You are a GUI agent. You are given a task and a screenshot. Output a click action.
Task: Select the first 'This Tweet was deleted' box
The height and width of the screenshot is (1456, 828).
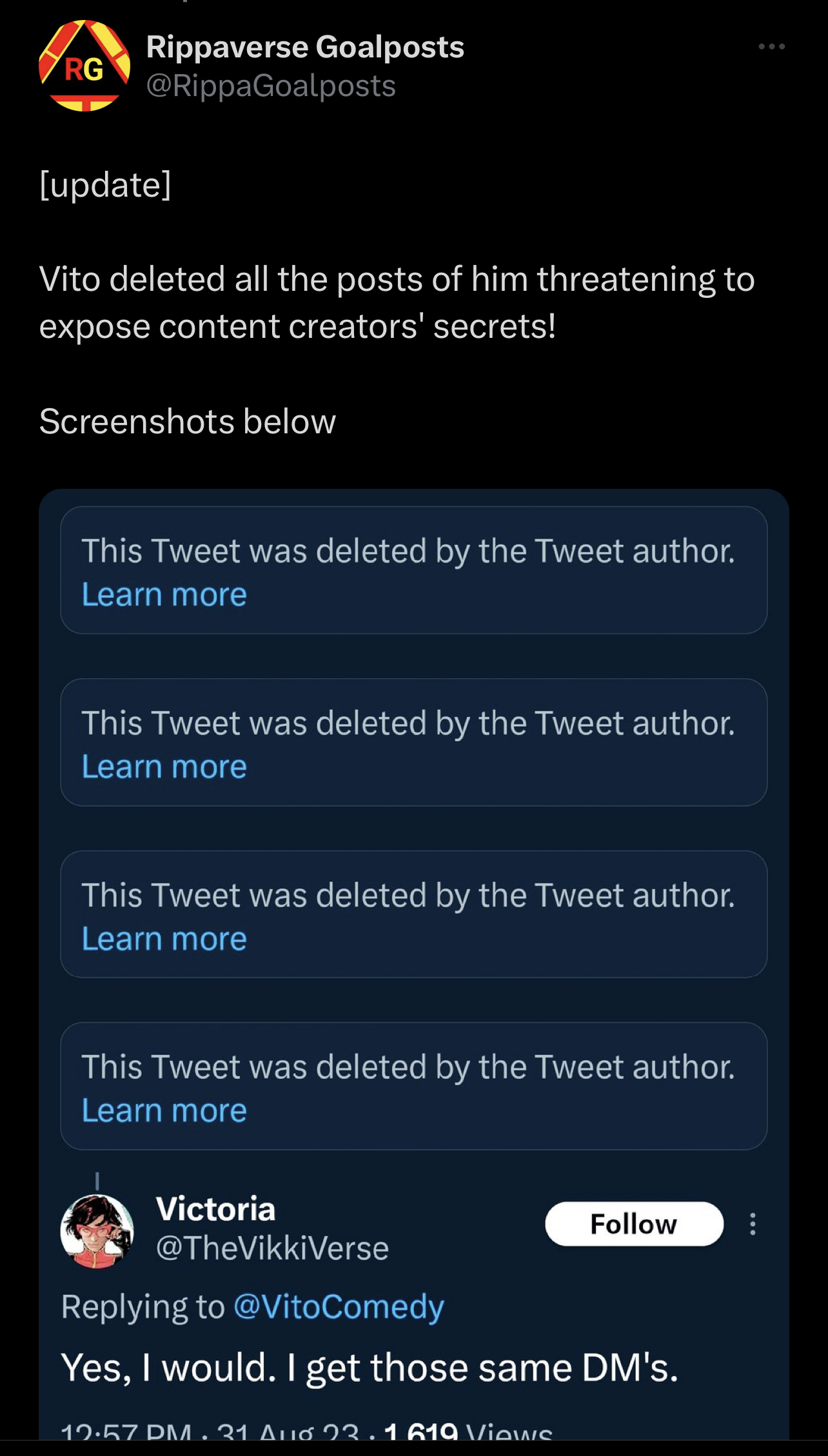click(x=414, y=570)
